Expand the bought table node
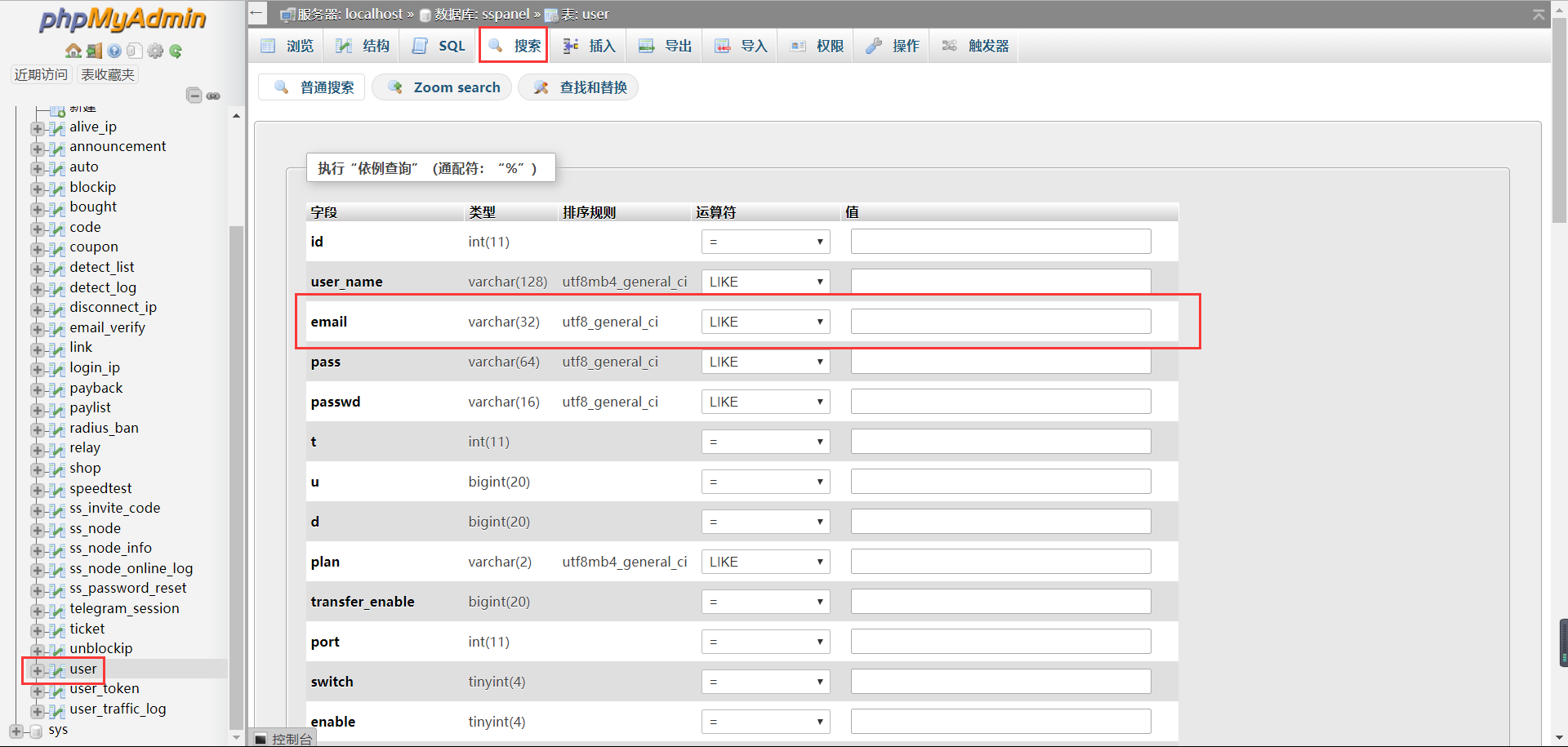This screenshot has width=1568, height=747. [x=37, y=208]
